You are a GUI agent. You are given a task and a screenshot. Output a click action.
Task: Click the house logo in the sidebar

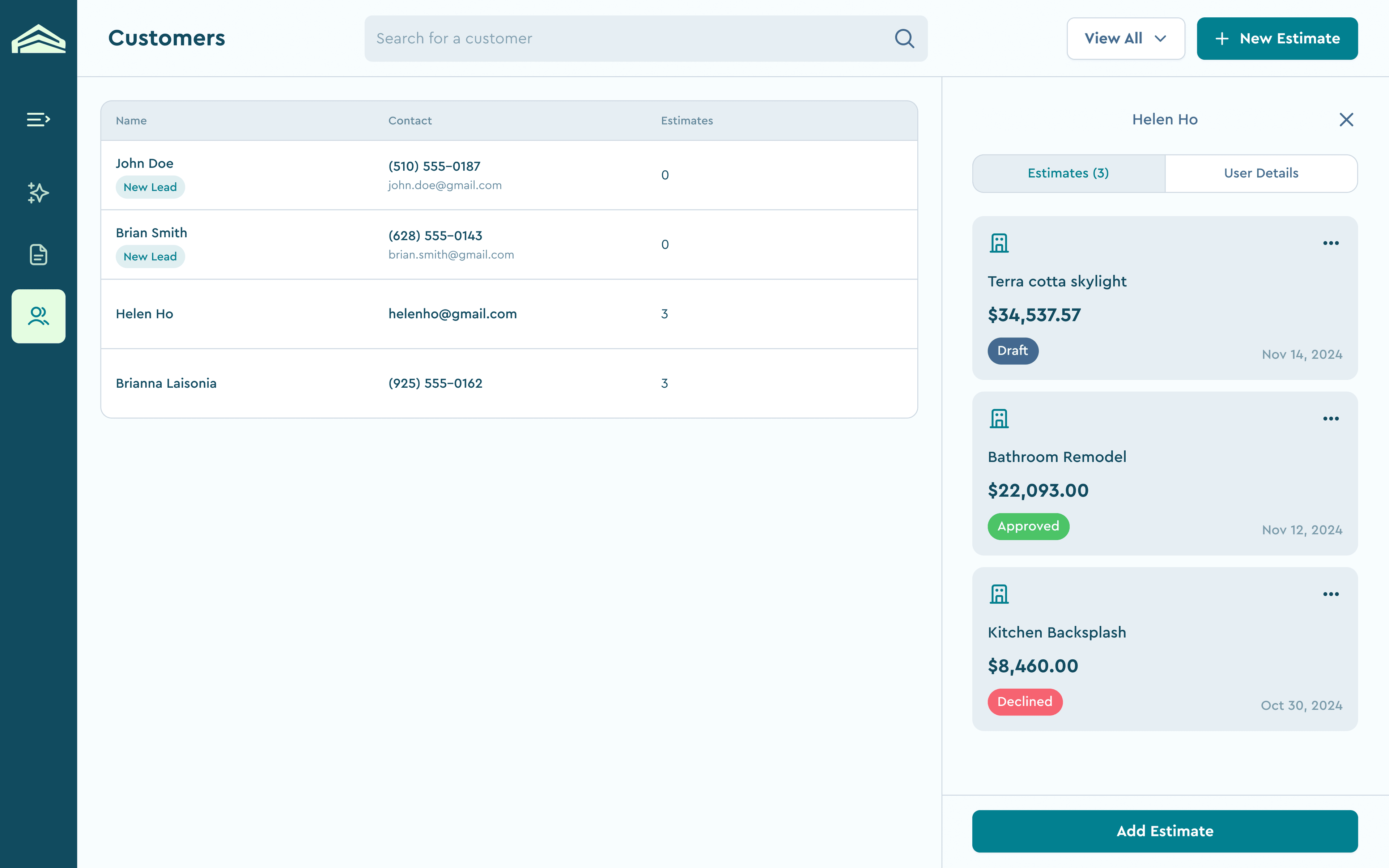coord(38,38)
